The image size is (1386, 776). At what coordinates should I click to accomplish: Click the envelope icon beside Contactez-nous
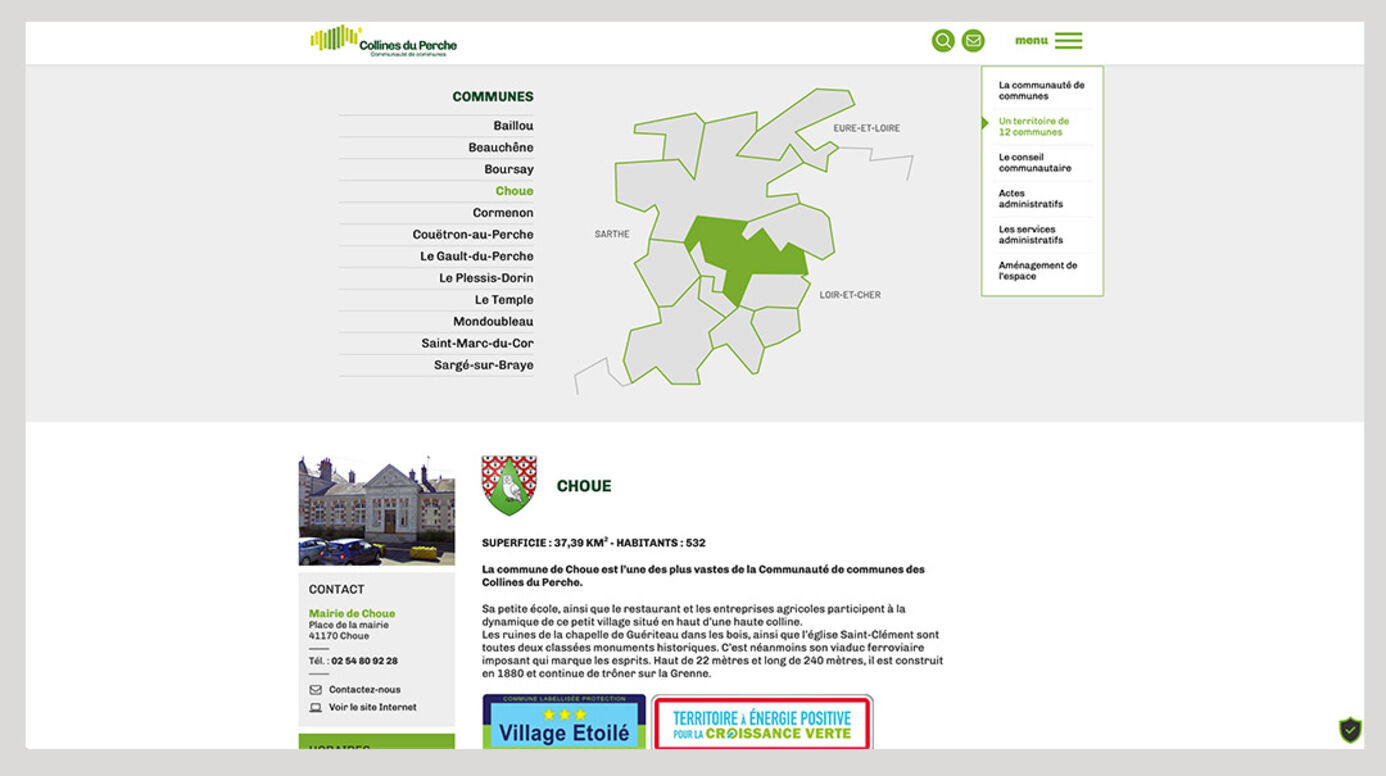tap(316, 690)
